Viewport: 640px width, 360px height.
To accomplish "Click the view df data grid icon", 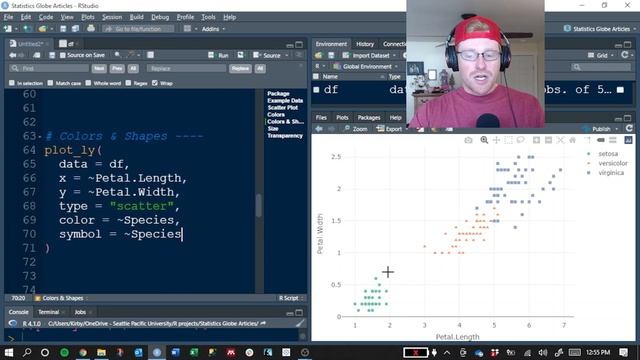I will (x=620, y=90).
